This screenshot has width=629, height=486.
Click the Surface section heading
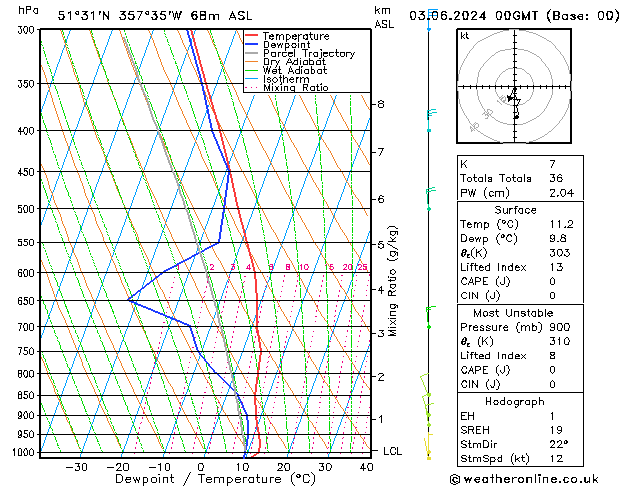(515, 210)
